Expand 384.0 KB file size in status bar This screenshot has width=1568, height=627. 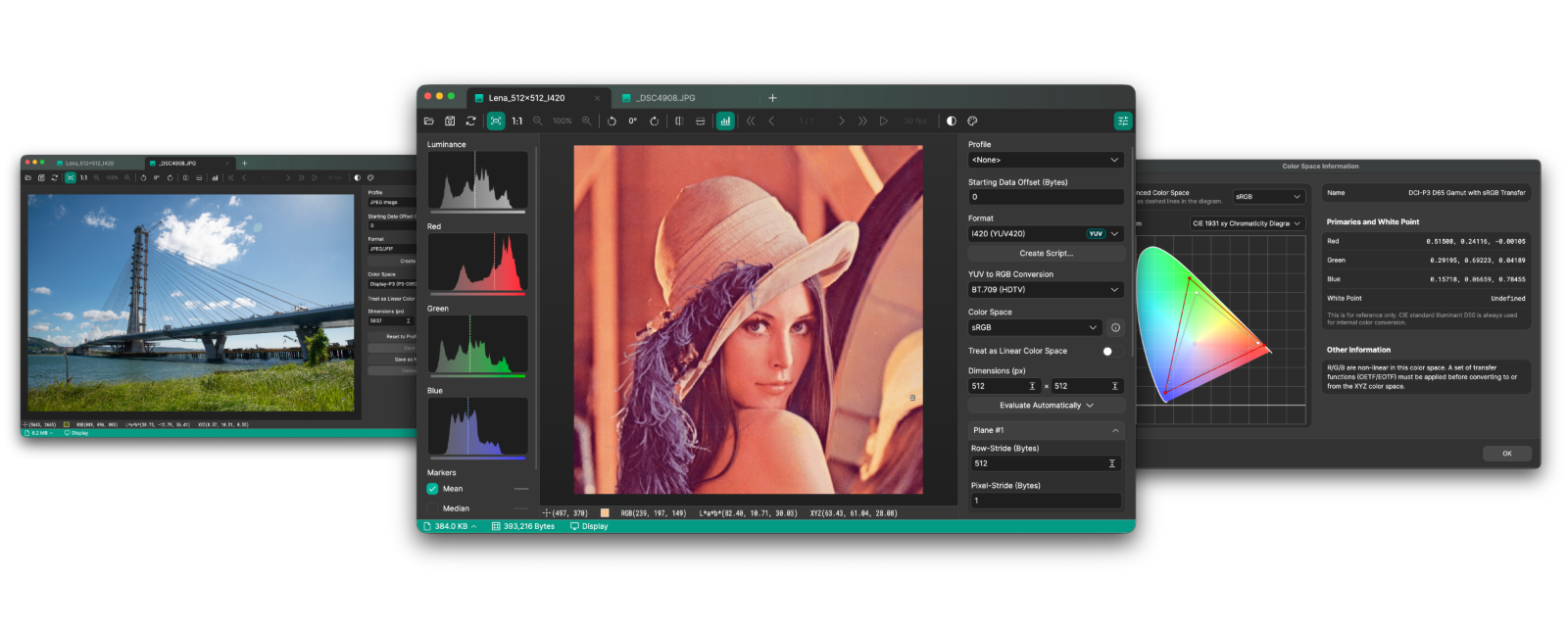click(x=451, y=526)
